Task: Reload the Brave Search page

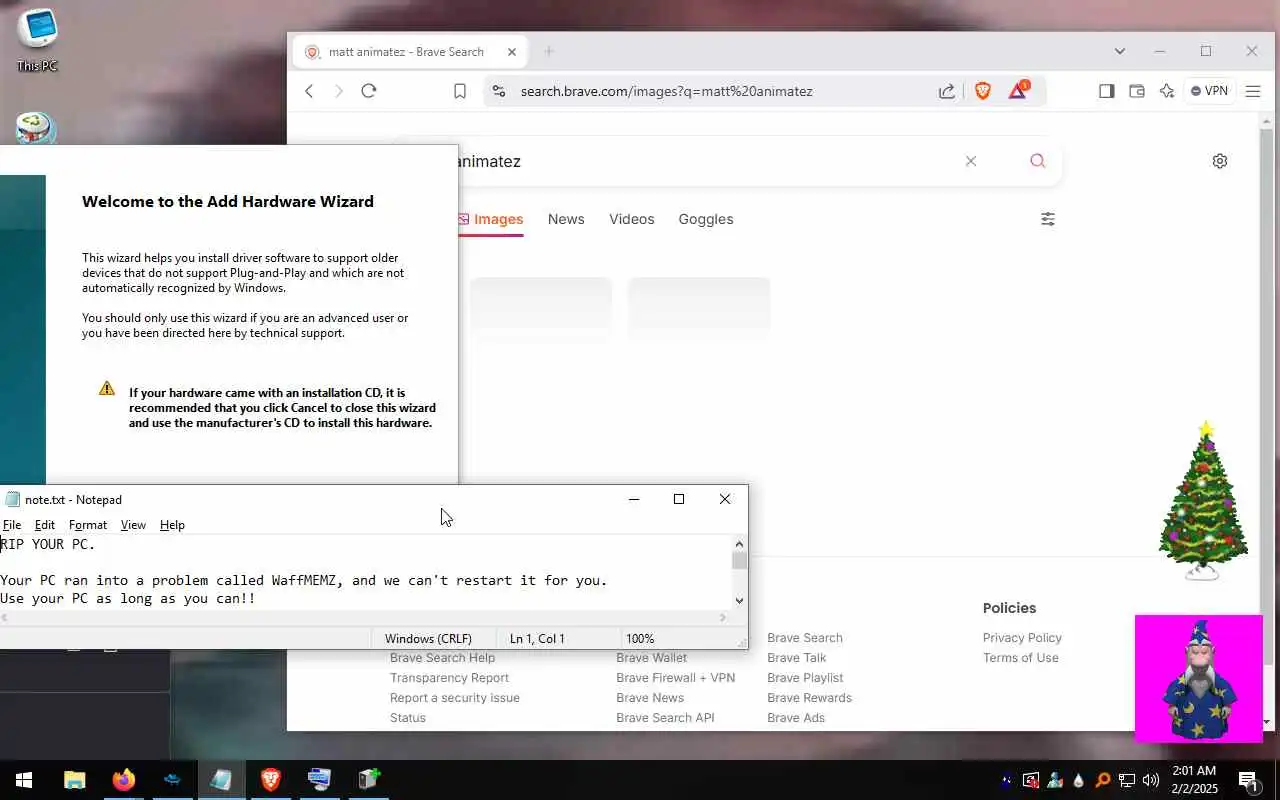Action: [369, 91]
